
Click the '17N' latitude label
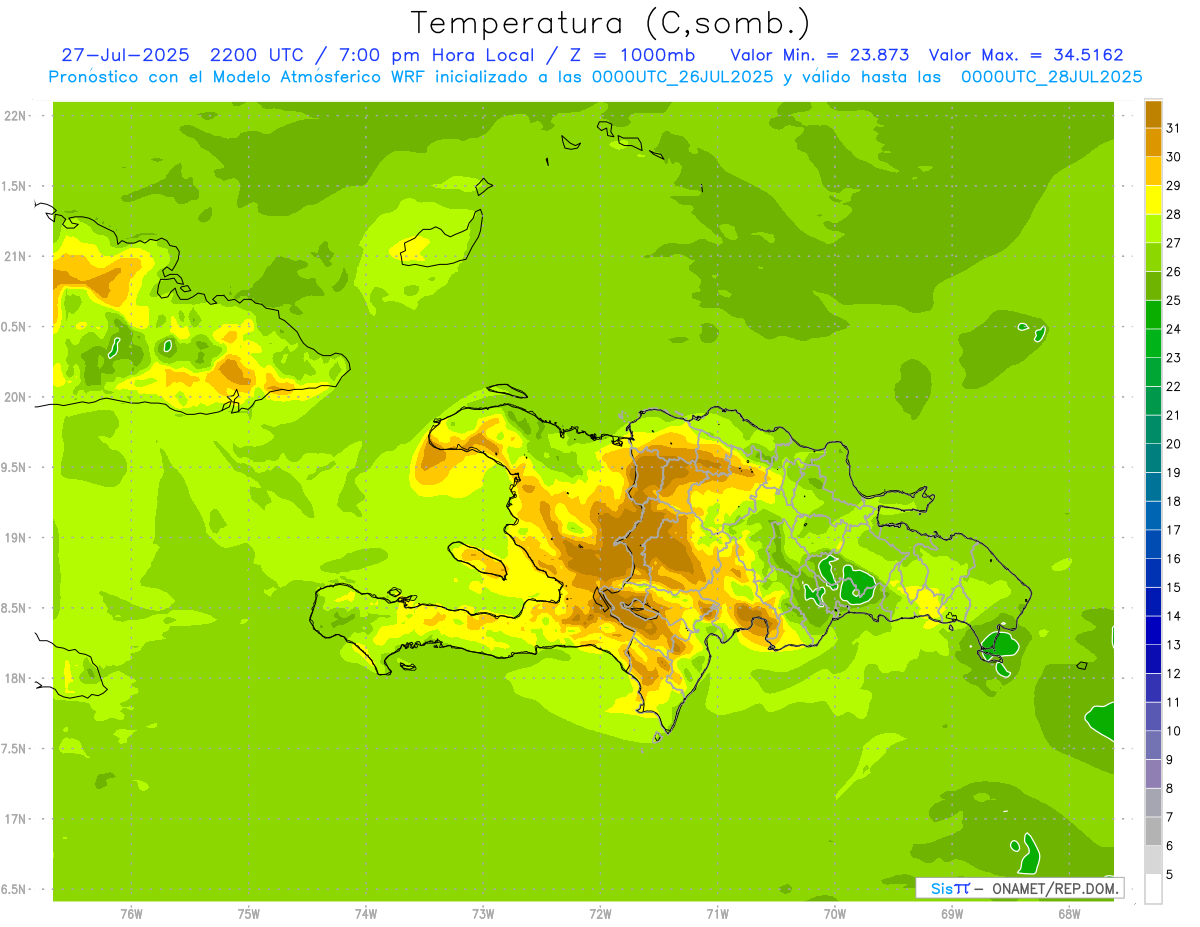[17, 819]
